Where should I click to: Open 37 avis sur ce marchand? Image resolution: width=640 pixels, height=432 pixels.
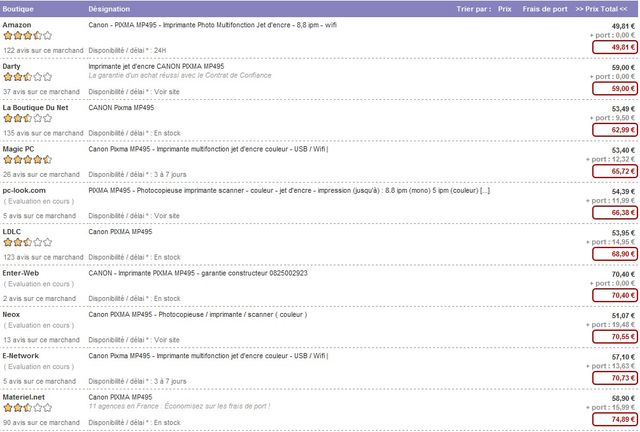coord(41,92)
